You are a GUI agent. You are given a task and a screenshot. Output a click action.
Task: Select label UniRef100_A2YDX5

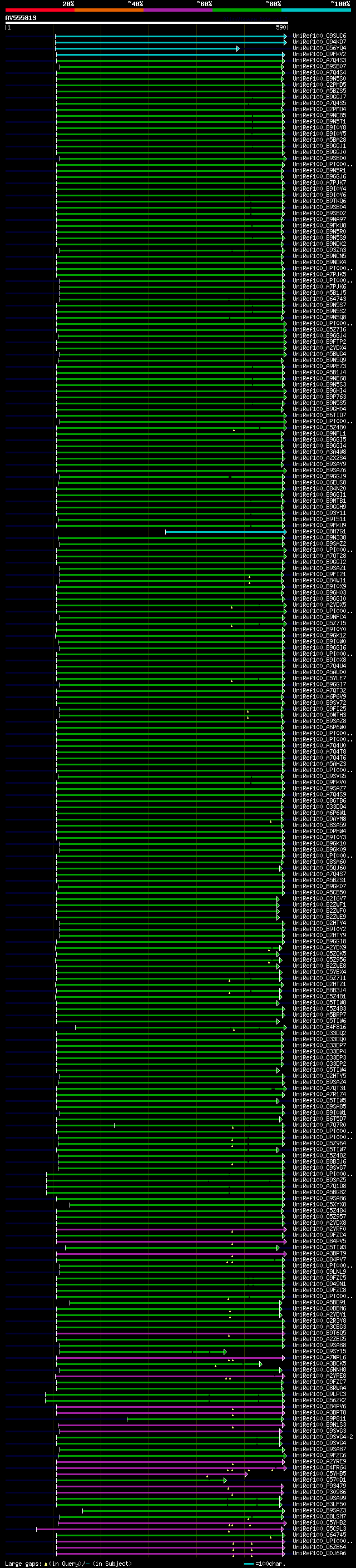[319, 605]
